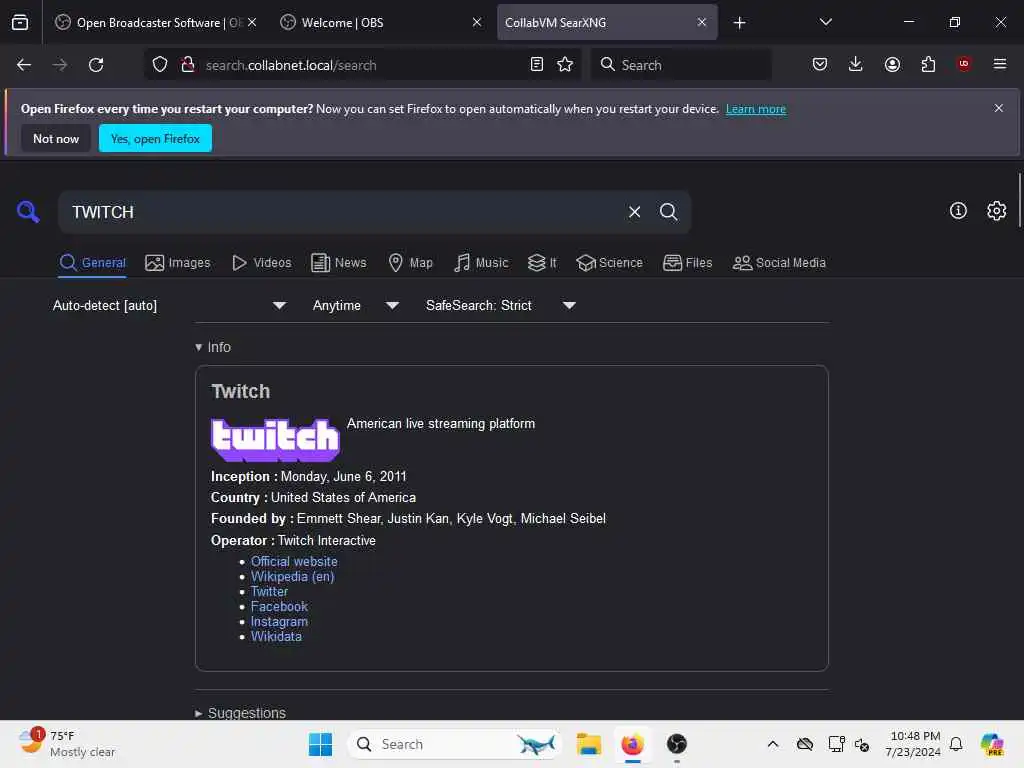This screenshot has height=768, width=1024.
Task: Open SearXNG preferences gear icon
Action: 997,210
